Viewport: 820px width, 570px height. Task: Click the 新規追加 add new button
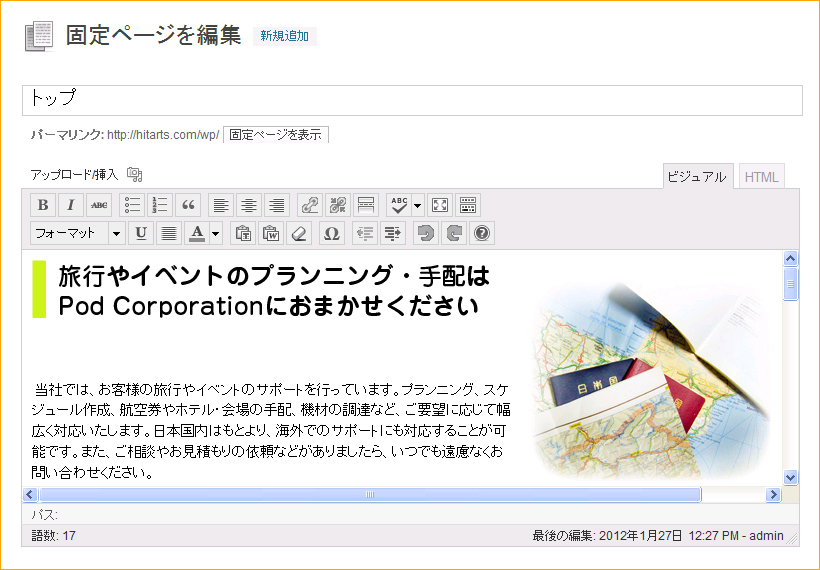(x=284, y=36)
